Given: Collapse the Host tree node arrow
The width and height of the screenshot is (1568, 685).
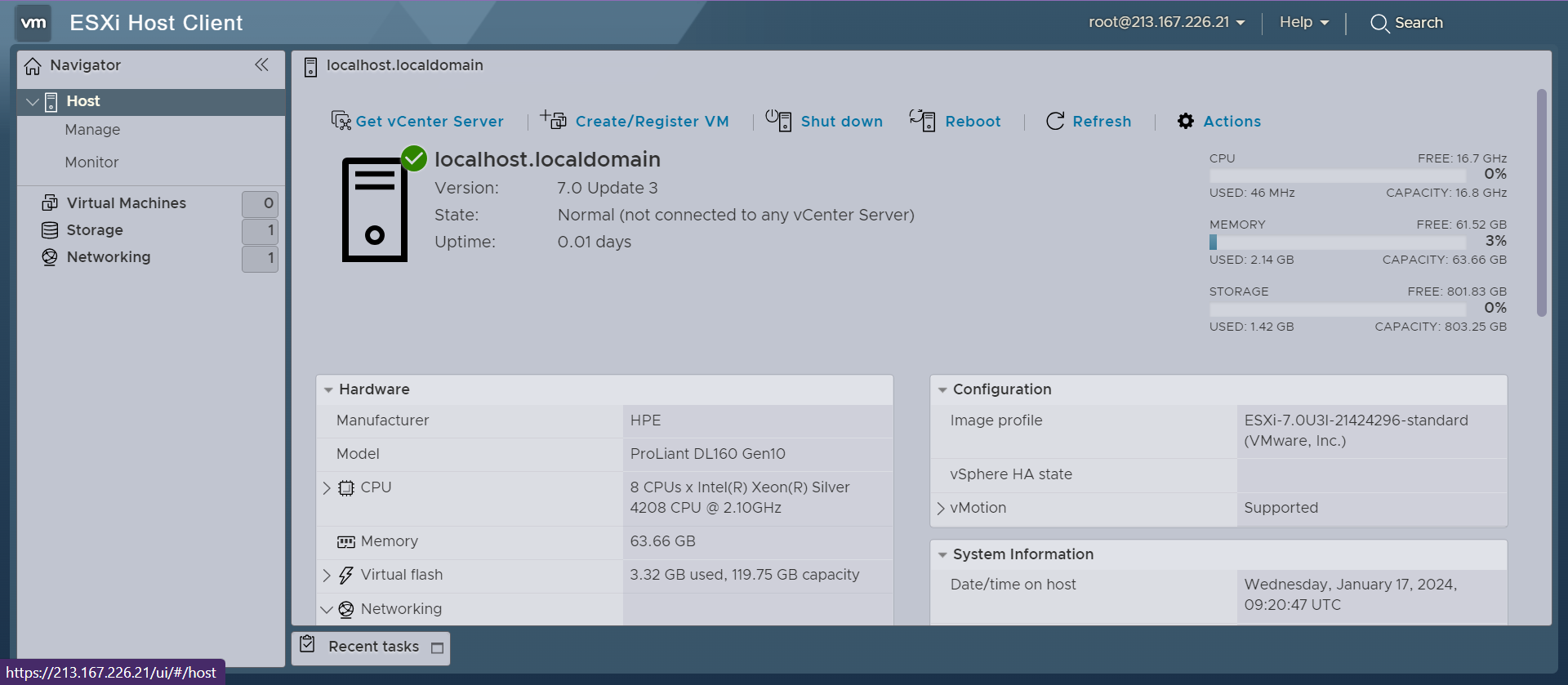Looking at the screenshot, I should tap(33, 102).
